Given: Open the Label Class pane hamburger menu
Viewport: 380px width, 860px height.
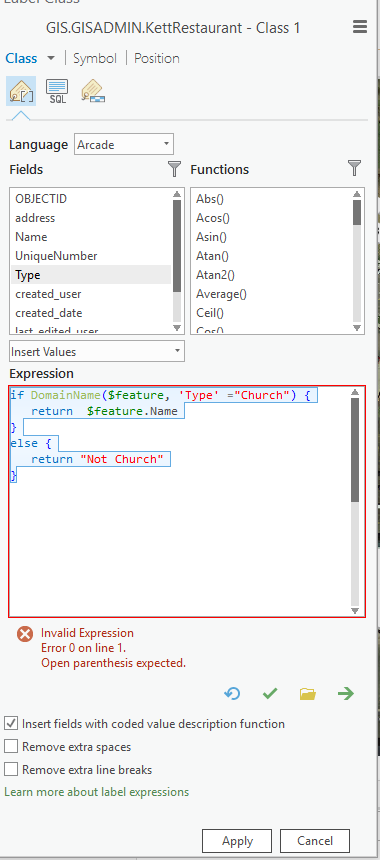Looking at the screenshot, I should pos(360,27).
